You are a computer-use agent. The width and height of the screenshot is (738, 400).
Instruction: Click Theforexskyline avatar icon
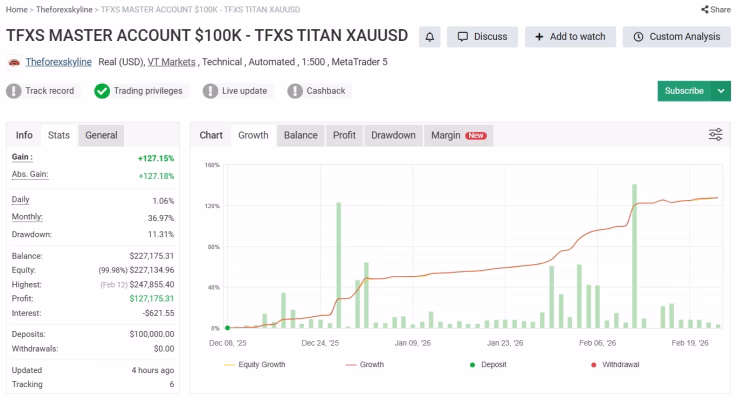point(14,62)
